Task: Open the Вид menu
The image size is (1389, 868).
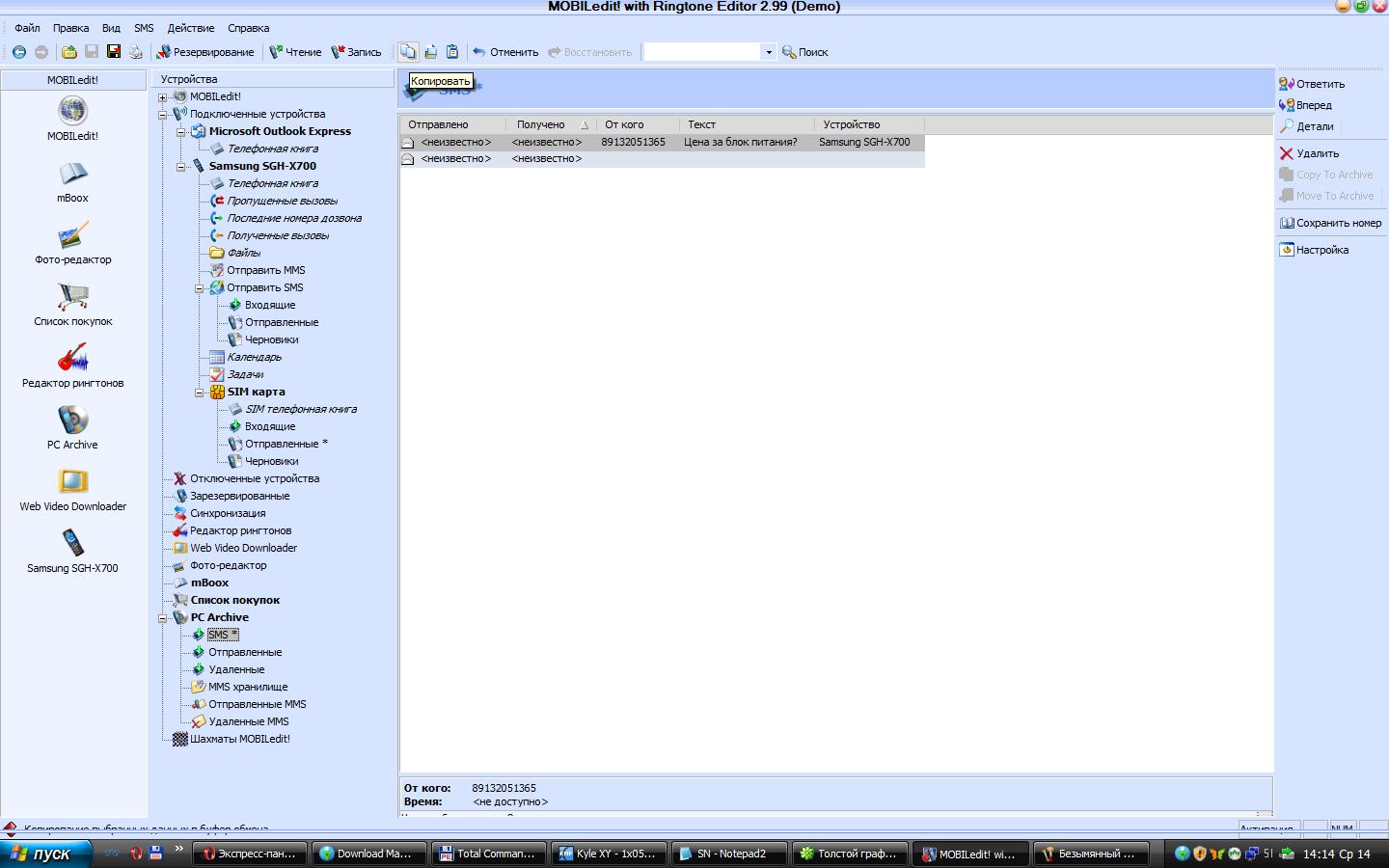Action: (111, 28)
